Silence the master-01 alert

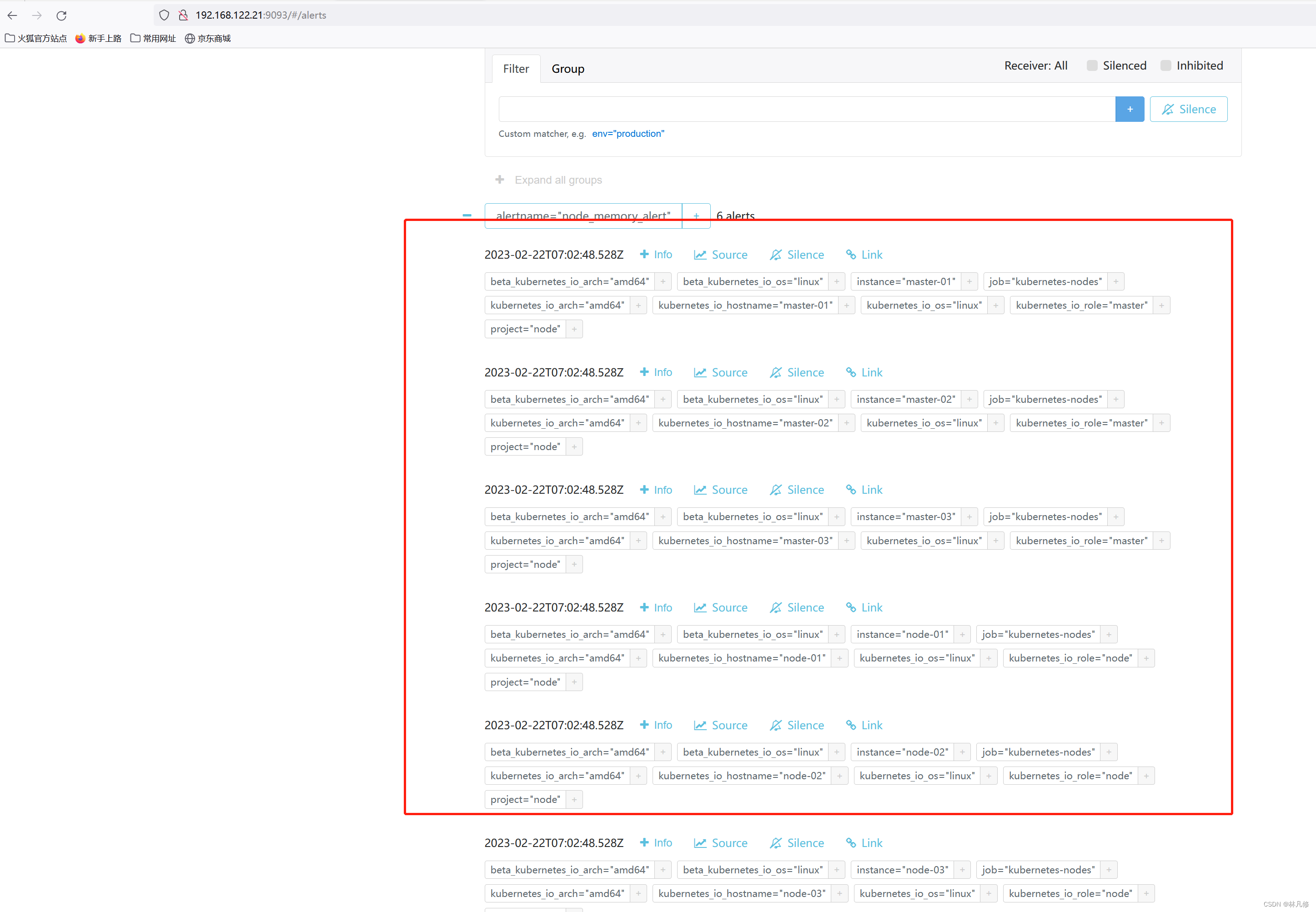pos(797,255)
